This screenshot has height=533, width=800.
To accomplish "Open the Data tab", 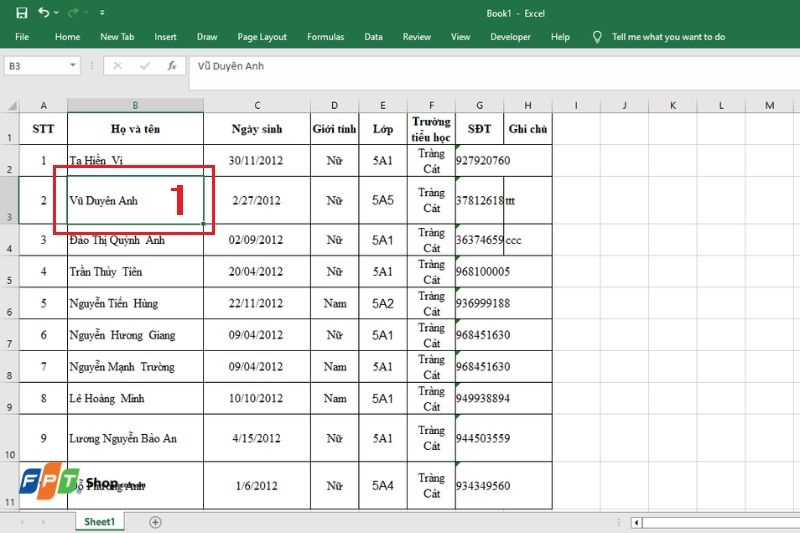I will point(373,37).
